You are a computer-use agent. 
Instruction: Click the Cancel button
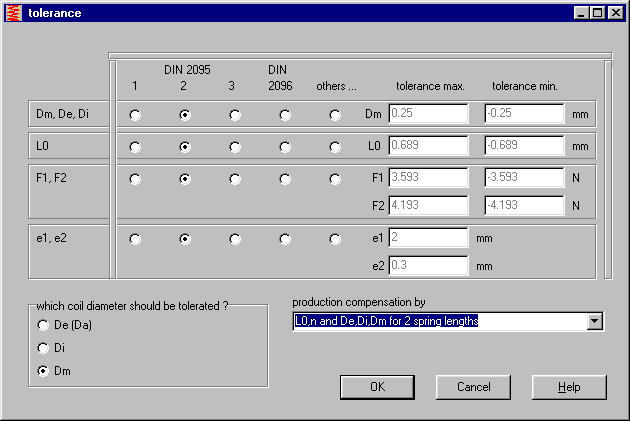pyautogui.click(x=473, y=387)
